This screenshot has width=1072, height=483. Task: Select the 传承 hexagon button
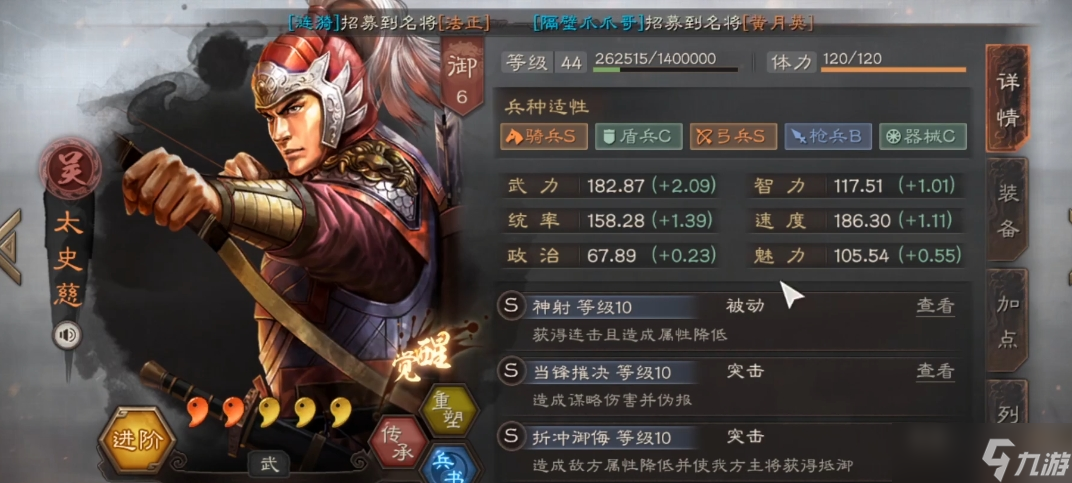pos(399,443)
